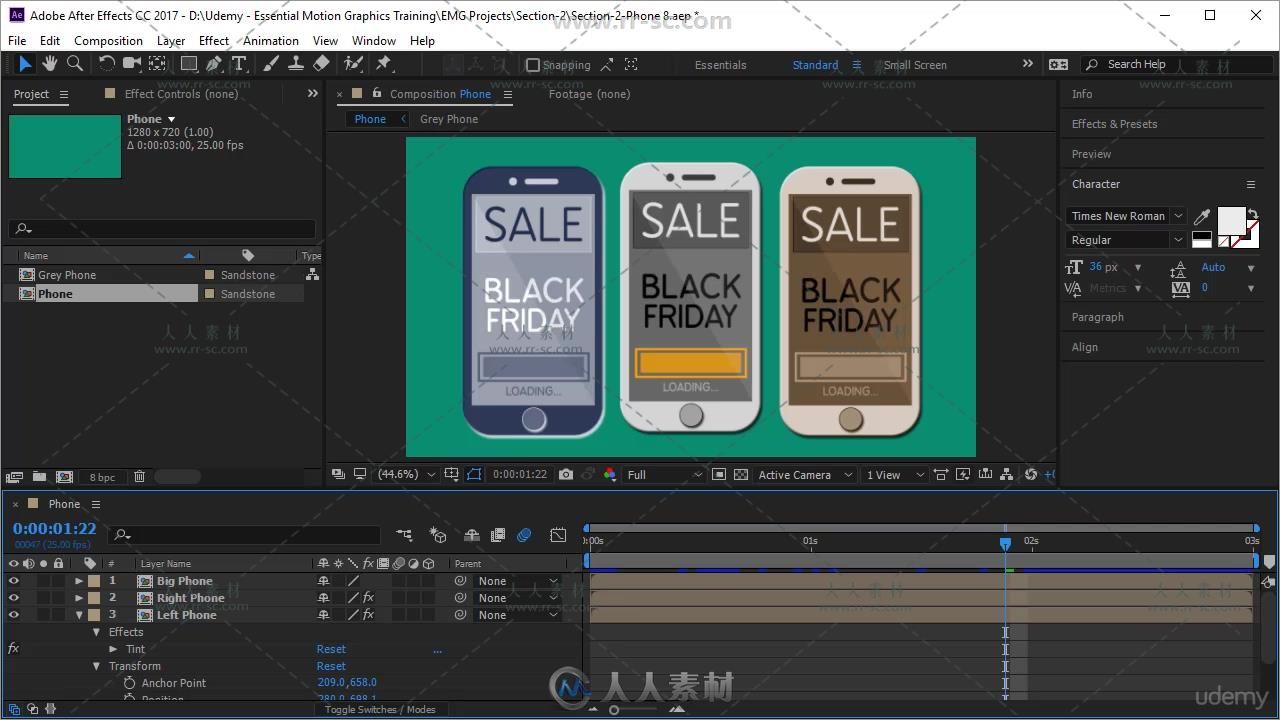Toggle motion blur for the composition

coord(524,535)
